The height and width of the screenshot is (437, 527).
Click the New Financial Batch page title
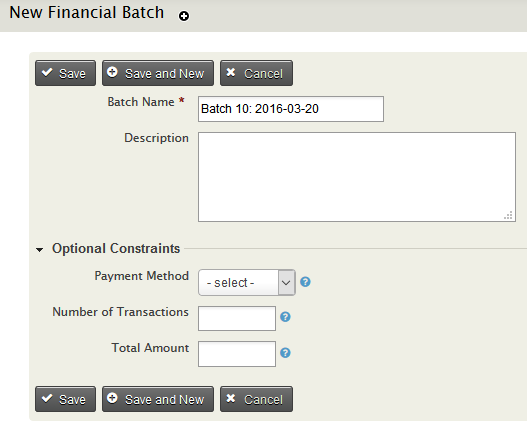point(87,13)
